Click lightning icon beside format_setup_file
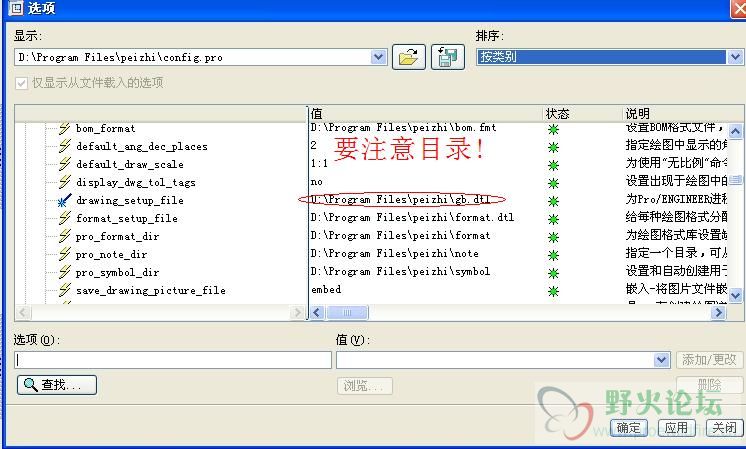The height and width of the screenshot is (449, 746). click(x=65, y=218)
